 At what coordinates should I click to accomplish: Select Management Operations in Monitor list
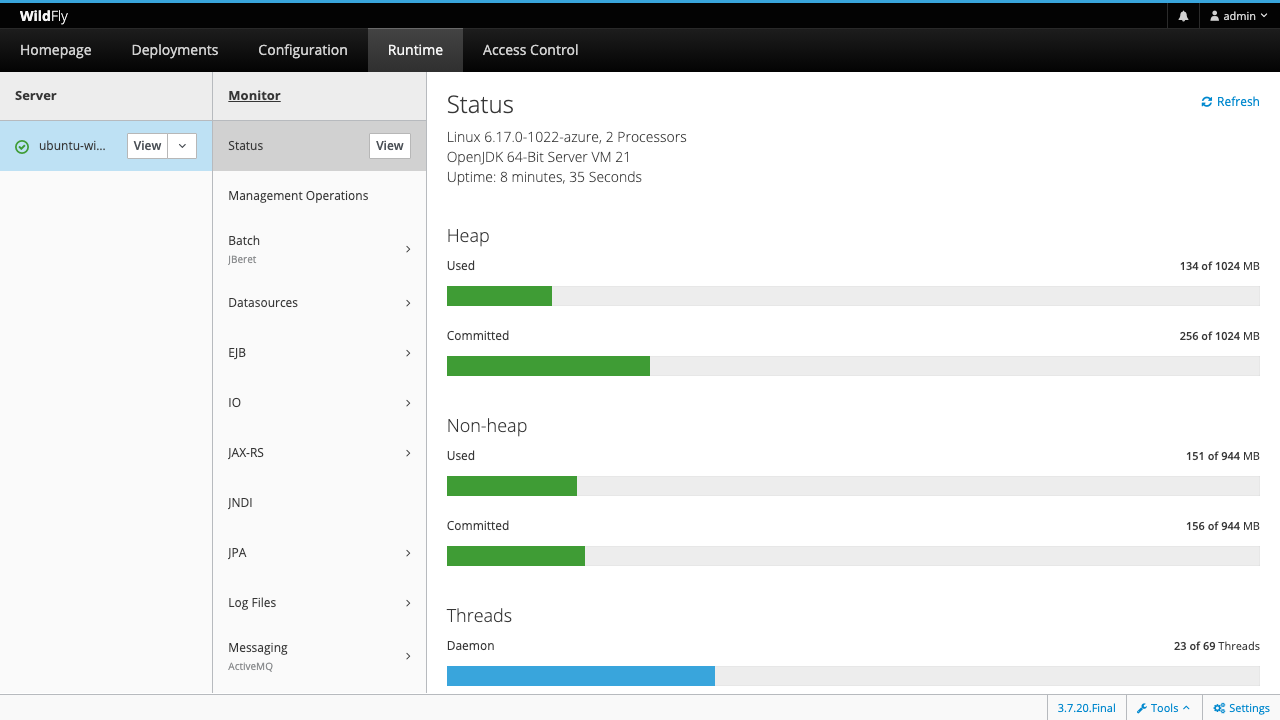[x=319, y=196]
